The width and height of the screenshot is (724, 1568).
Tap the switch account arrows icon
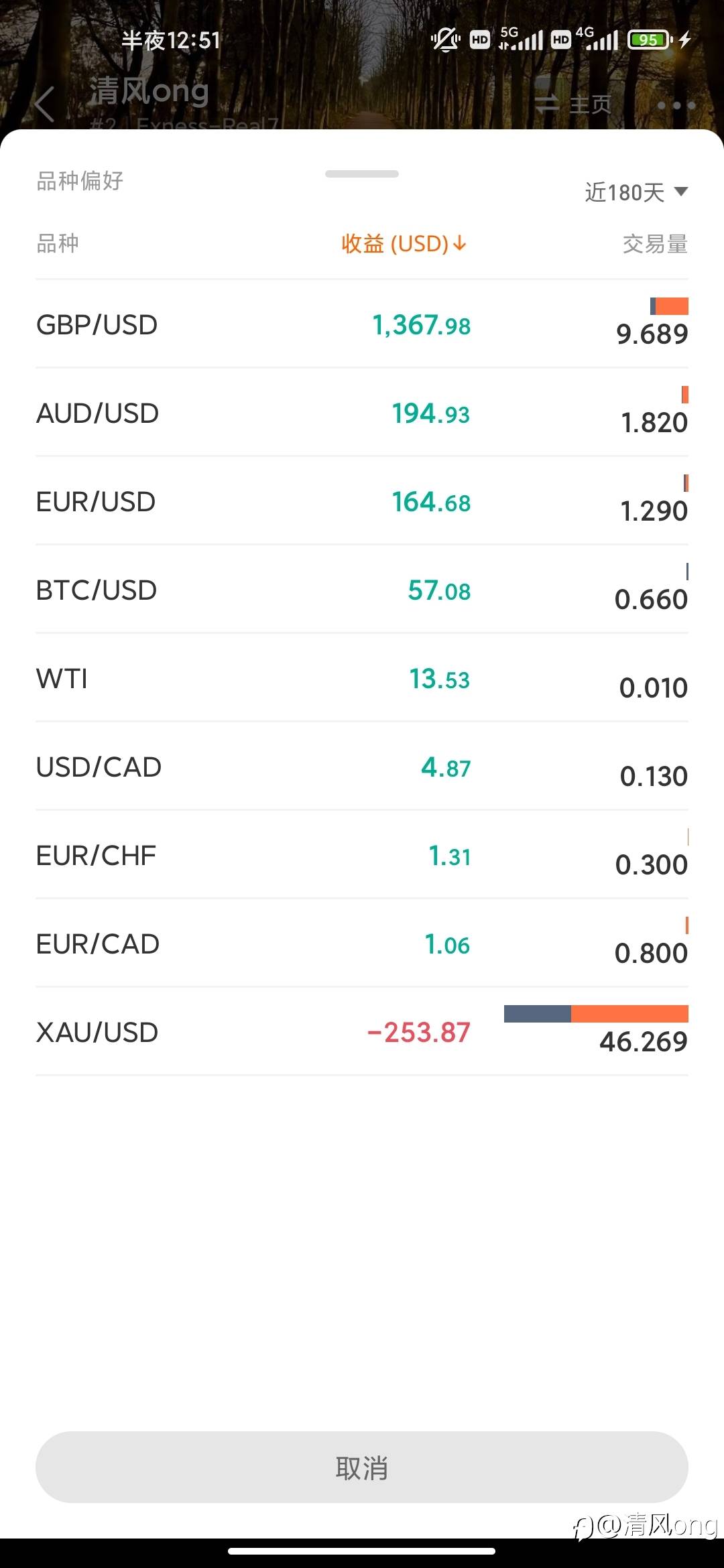coord(547,104)
